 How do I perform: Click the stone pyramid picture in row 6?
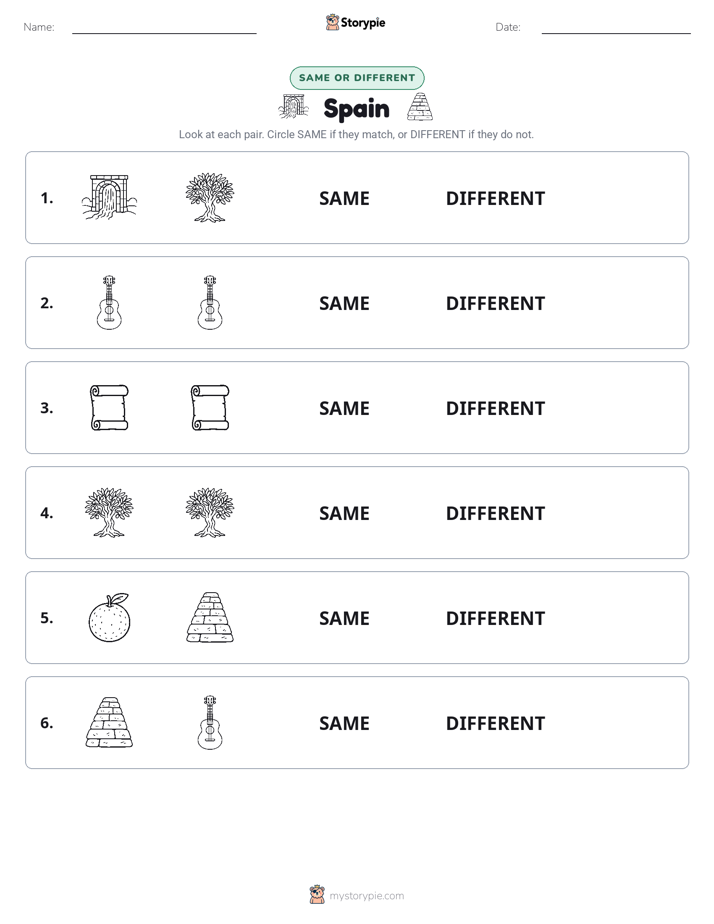[x=109, y=722]
